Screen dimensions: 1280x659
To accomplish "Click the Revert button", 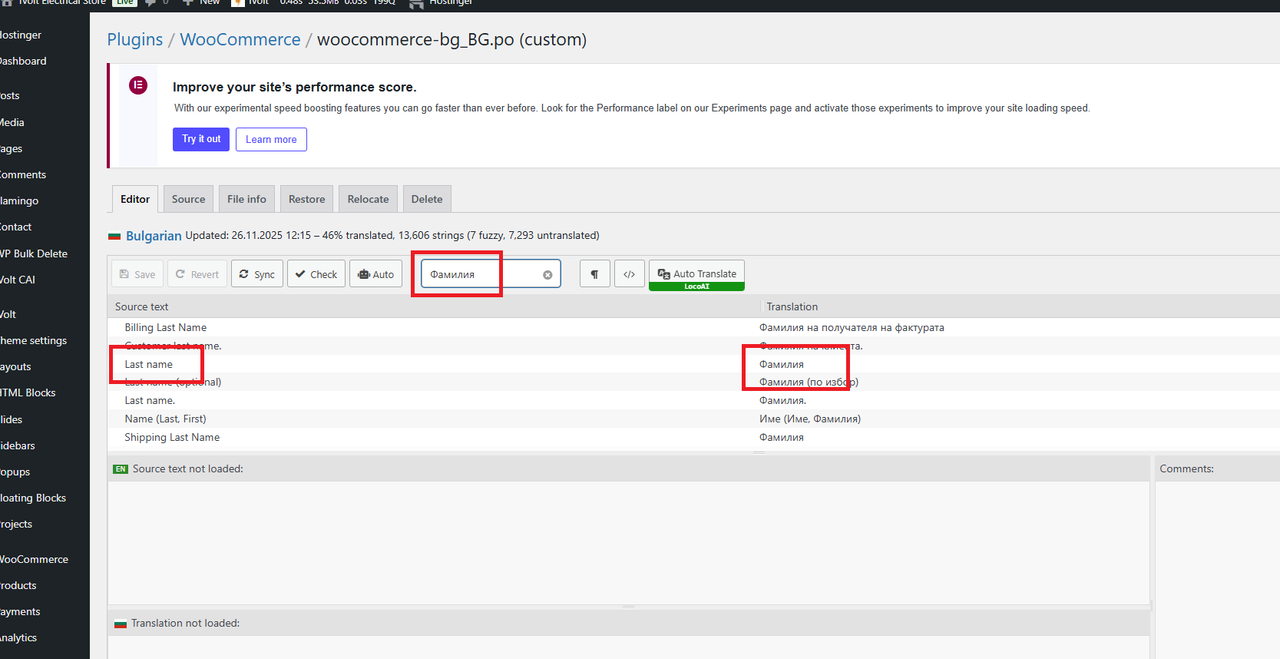I will point(196,274).
